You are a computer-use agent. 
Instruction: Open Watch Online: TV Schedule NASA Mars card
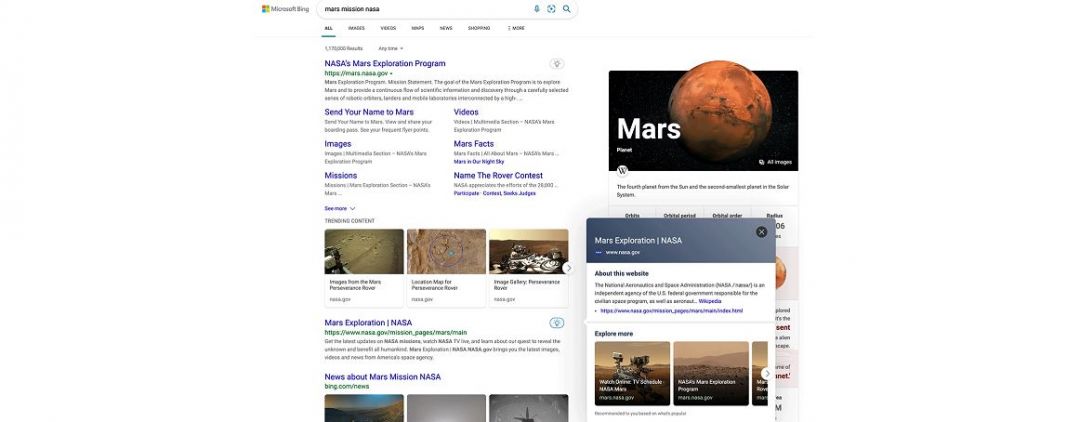[632, 373]
